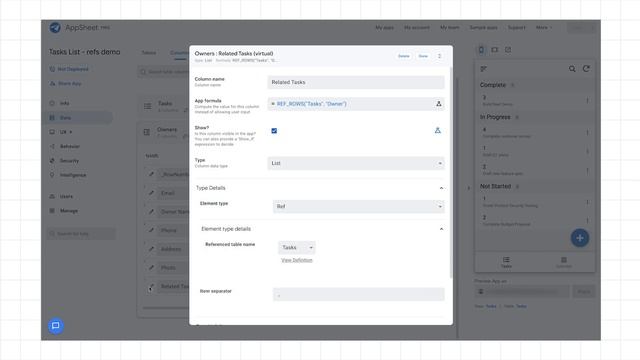Open three-dot menu of first In Progress row
This screenshot has width=640, height=360.
point(587,133)
